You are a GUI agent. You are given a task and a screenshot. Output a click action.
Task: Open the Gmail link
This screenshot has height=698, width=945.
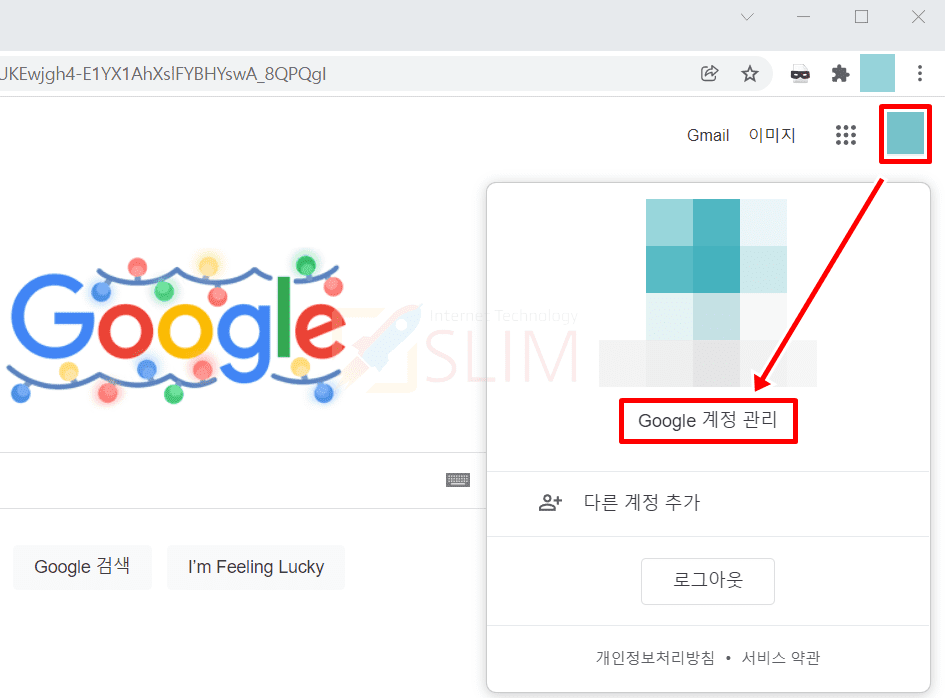[708, 135]
